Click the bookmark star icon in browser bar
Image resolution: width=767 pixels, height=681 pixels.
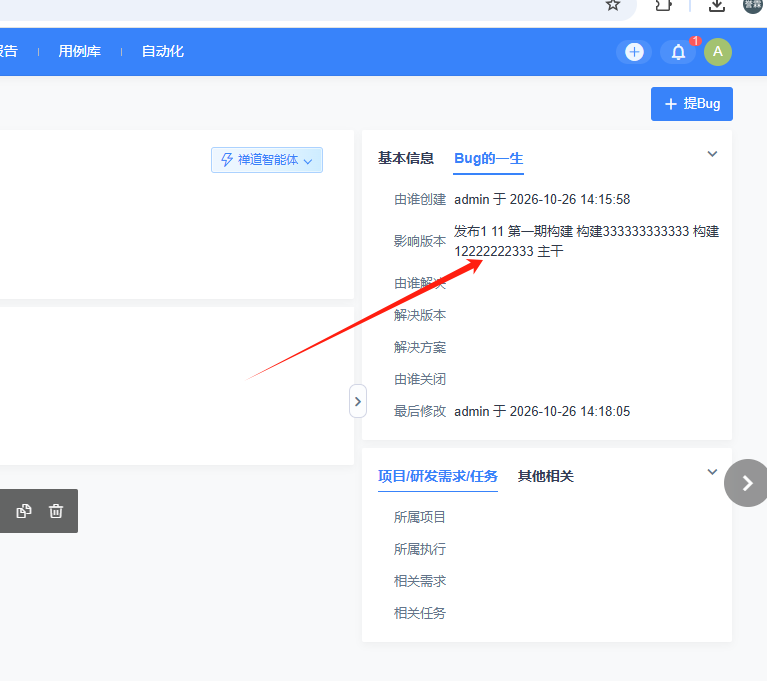pyautogui.click(x=612, y=5)
